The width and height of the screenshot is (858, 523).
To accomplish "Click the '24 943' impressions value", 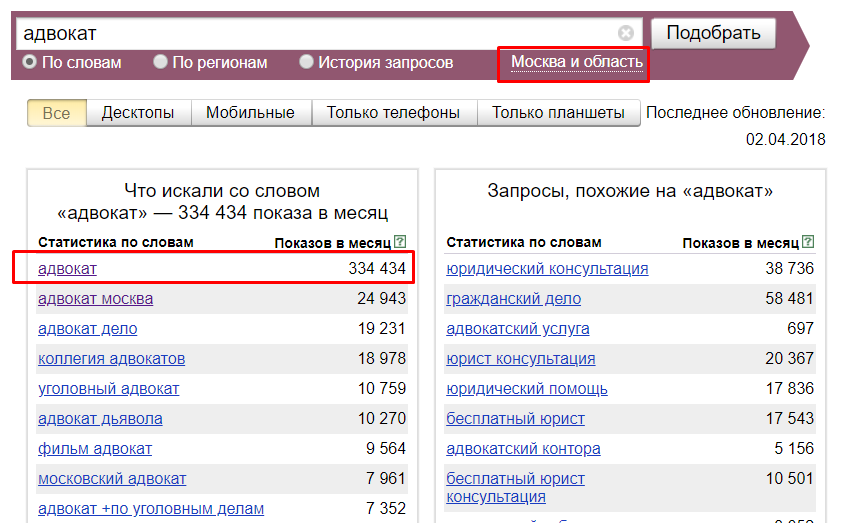I will coord(381,299).
